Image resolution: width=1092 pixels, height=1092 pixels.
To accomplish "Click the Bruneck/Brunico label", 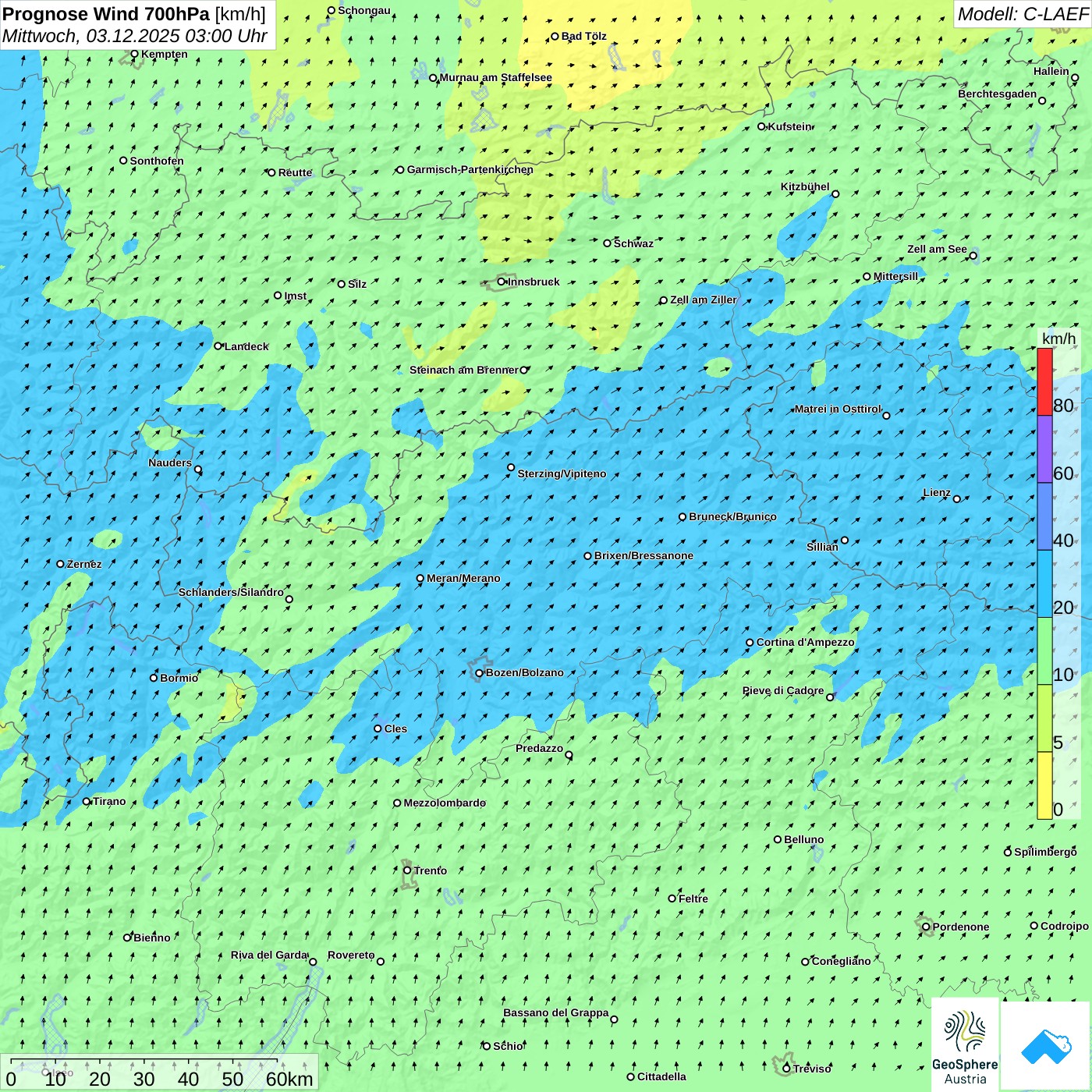I will tap(732, 516).
